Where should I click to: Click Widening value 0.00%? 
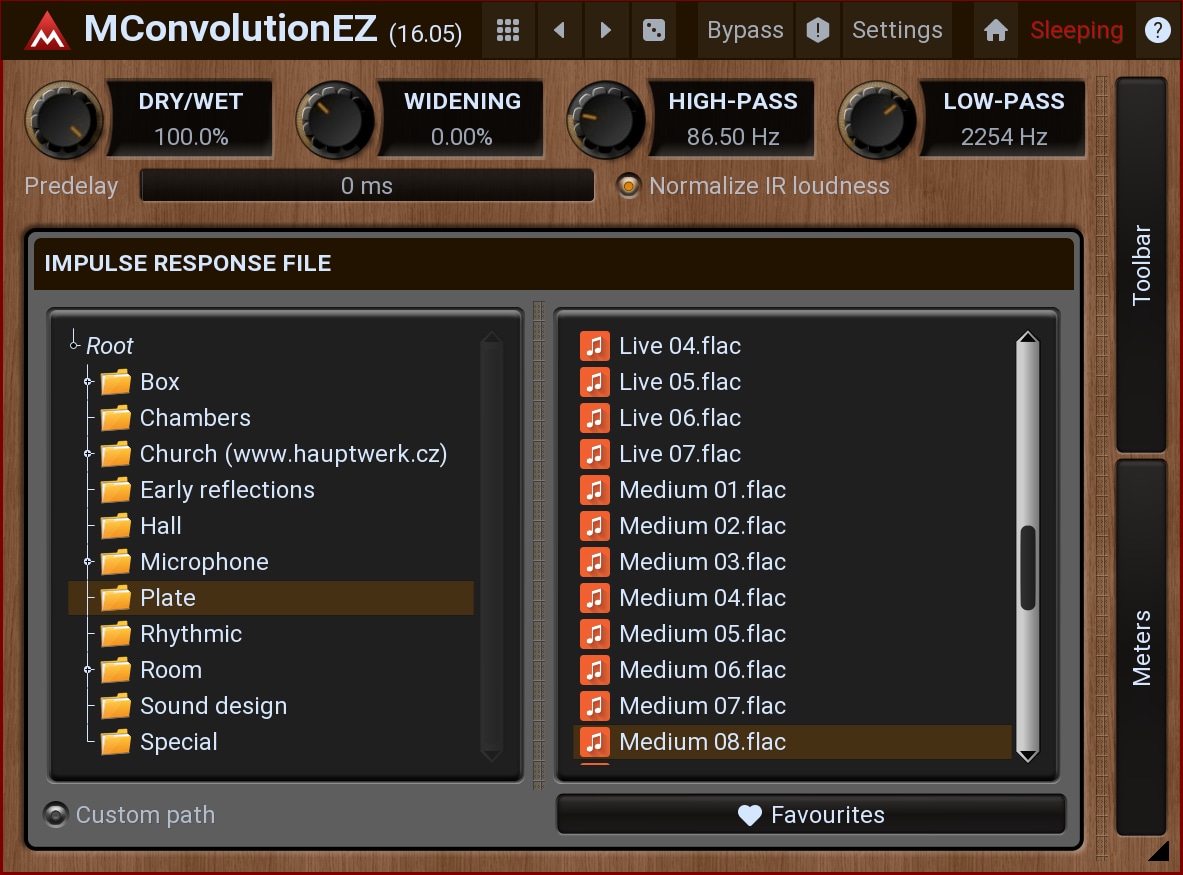pyautogui.click(x=462, y=137)
